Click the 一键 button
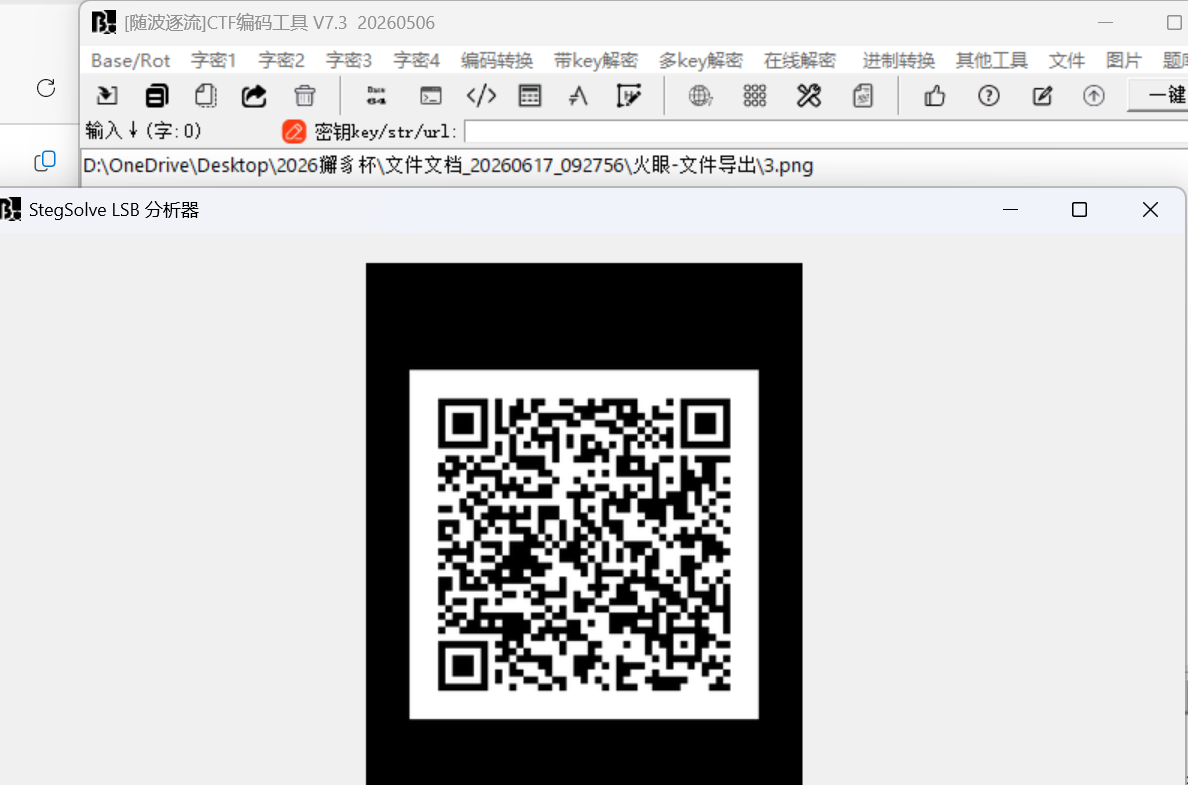This screenshot has height=785, width=1188. tap(1158, 95)
